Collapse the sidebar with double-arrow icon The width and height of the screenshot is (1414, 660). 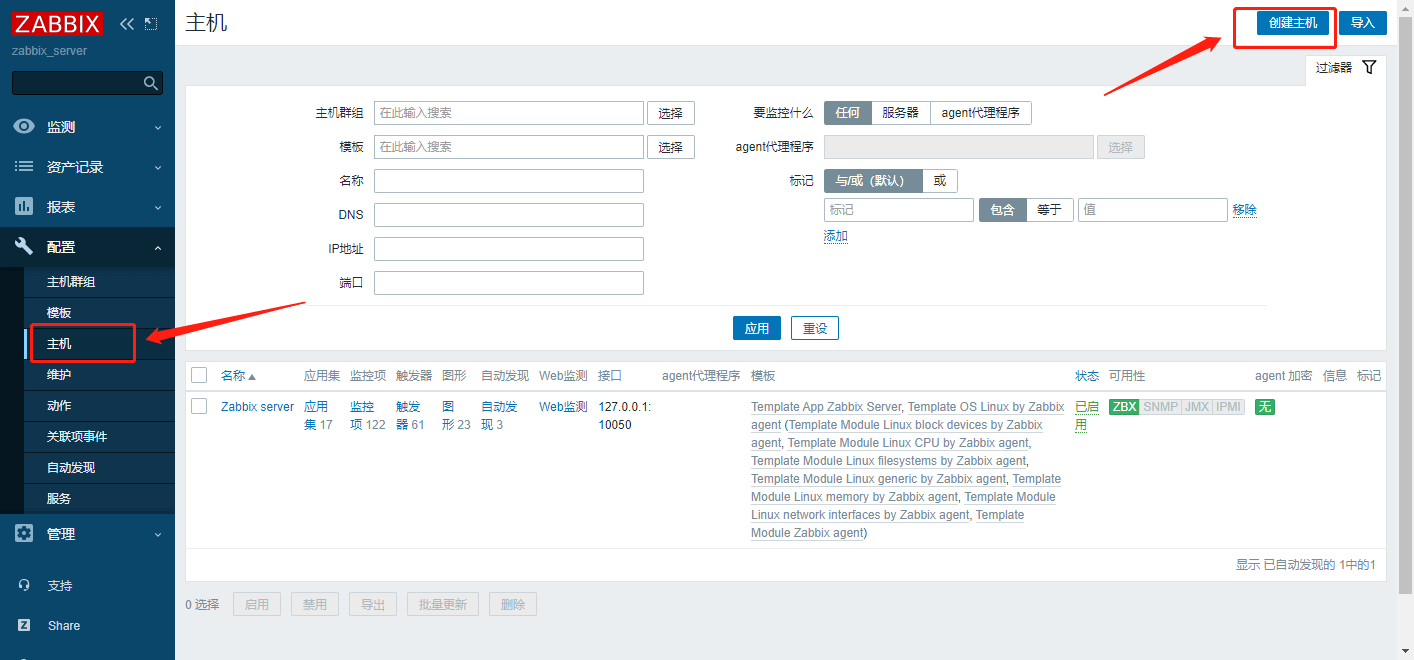pos(126,24)
